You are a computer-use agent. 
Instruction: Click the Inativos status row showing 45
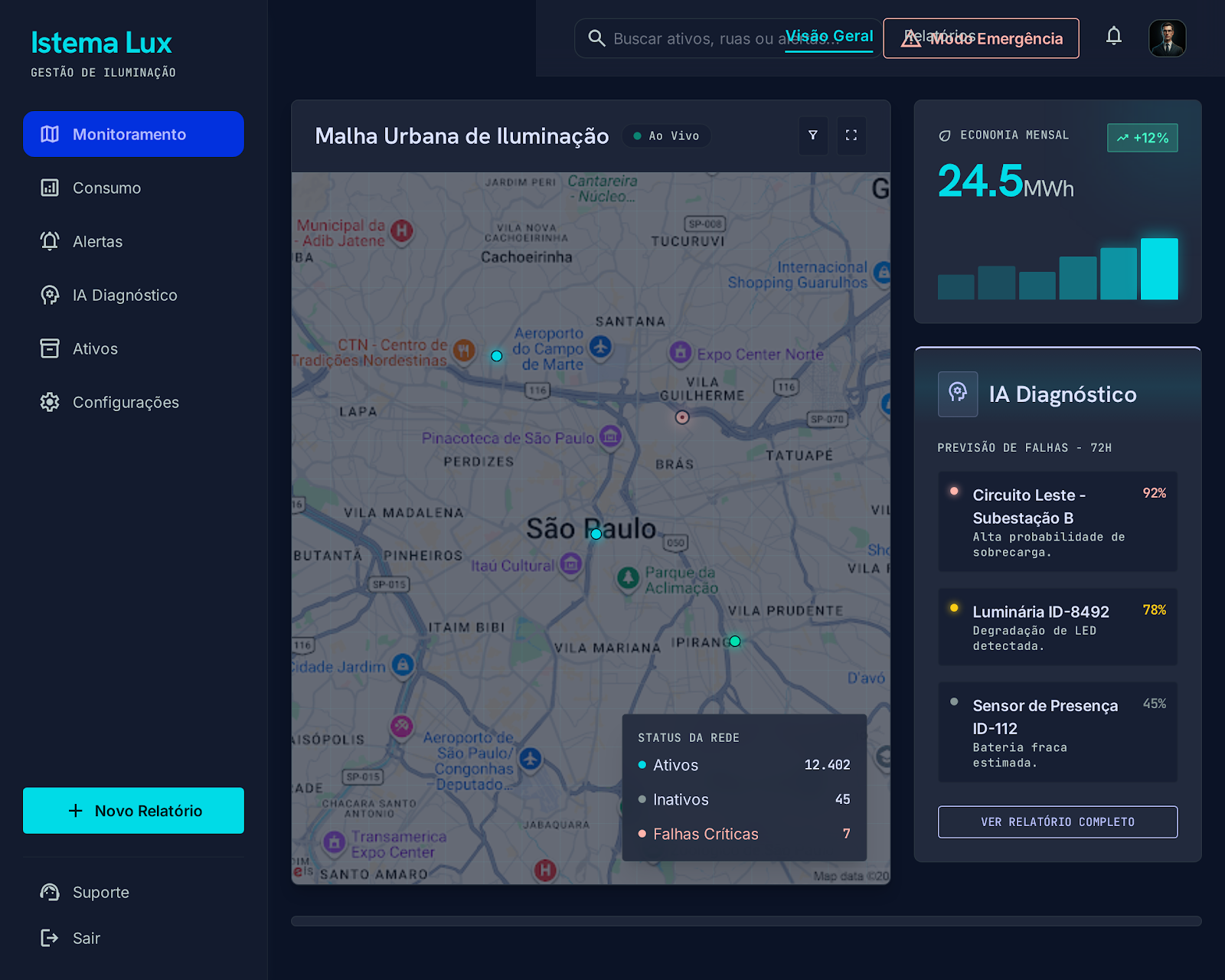pyautogui.click(x=744, y=799)
